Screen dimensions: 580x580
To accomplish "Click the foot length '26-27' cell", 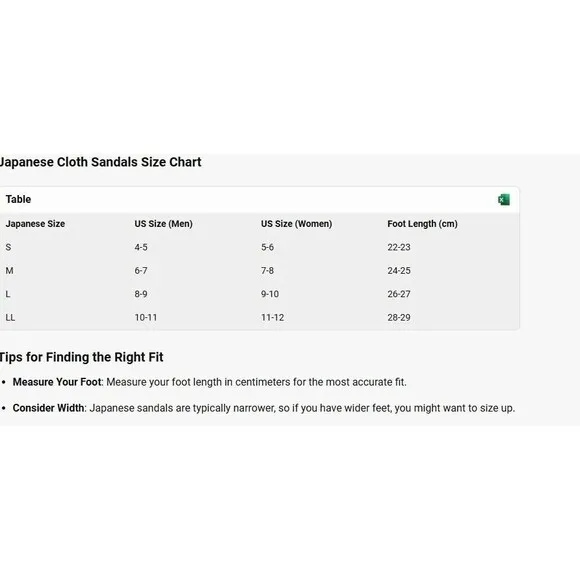I will tap(399, 294).
